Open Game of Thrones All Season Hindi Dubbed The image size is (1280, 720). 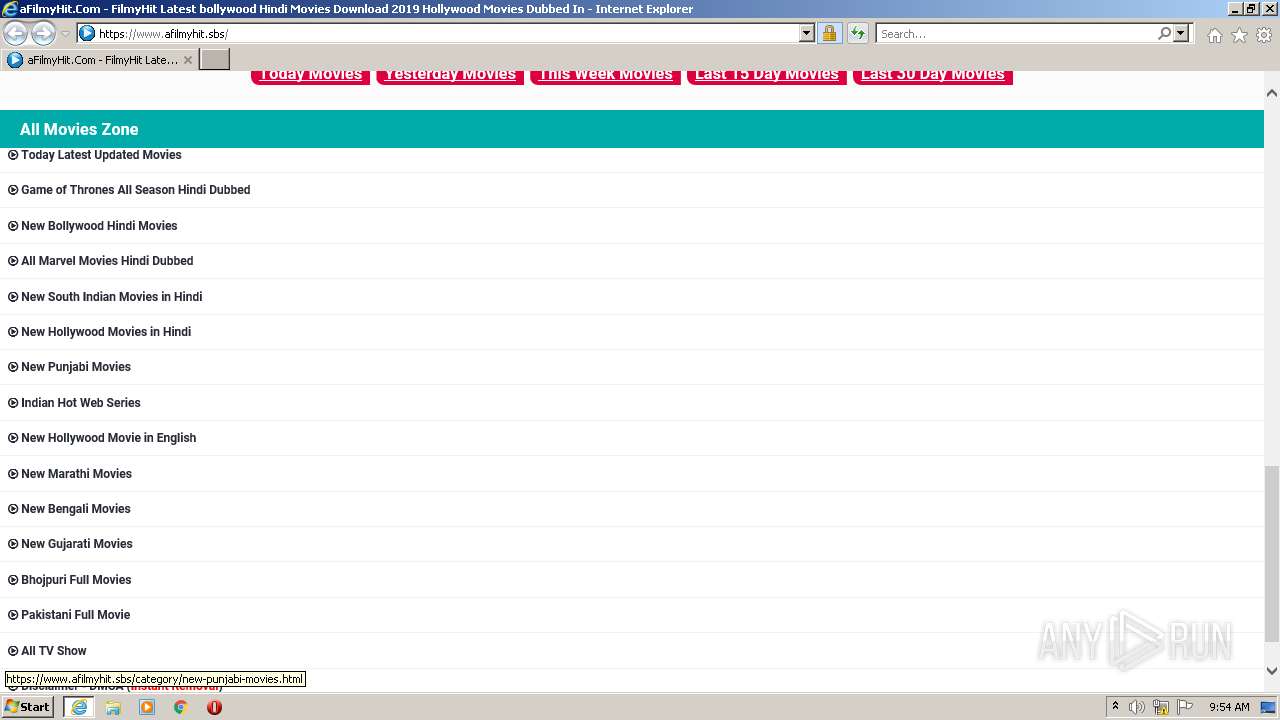click(x=136, y=190)
